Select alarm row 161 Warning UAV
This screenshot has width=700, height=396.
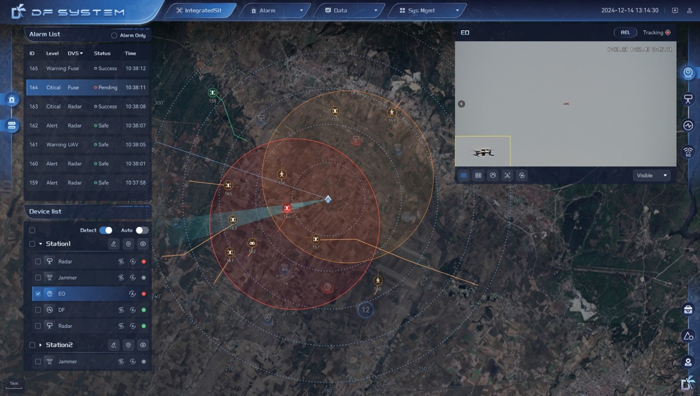point(88,145)
